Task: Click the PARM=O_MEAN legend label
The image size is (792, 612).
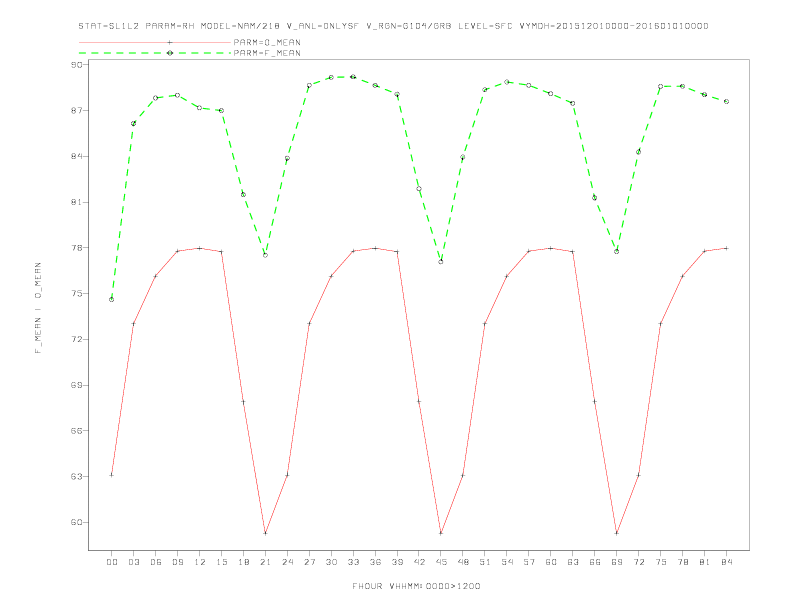Action: click(x=267, y=42)
